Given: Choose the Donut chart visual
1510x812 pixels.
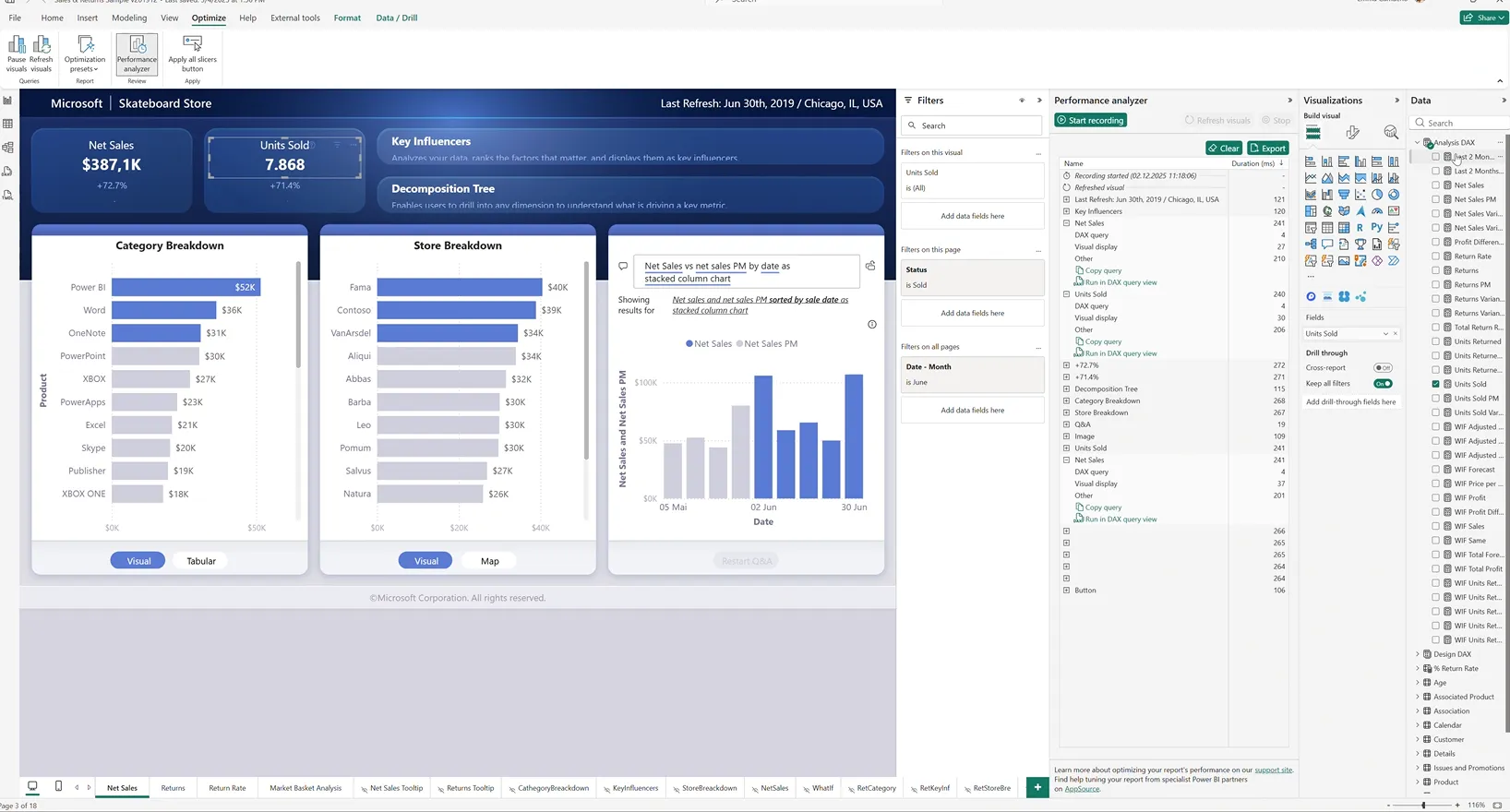Looking at the screenshot, I should 1394,195.
